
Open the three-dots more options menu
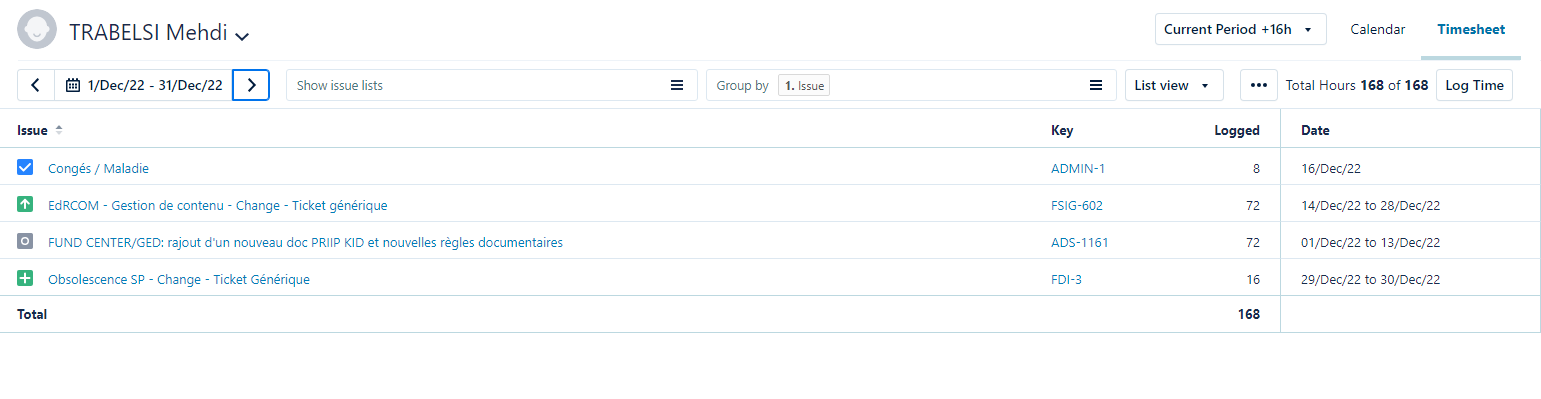pos(1259,85)
